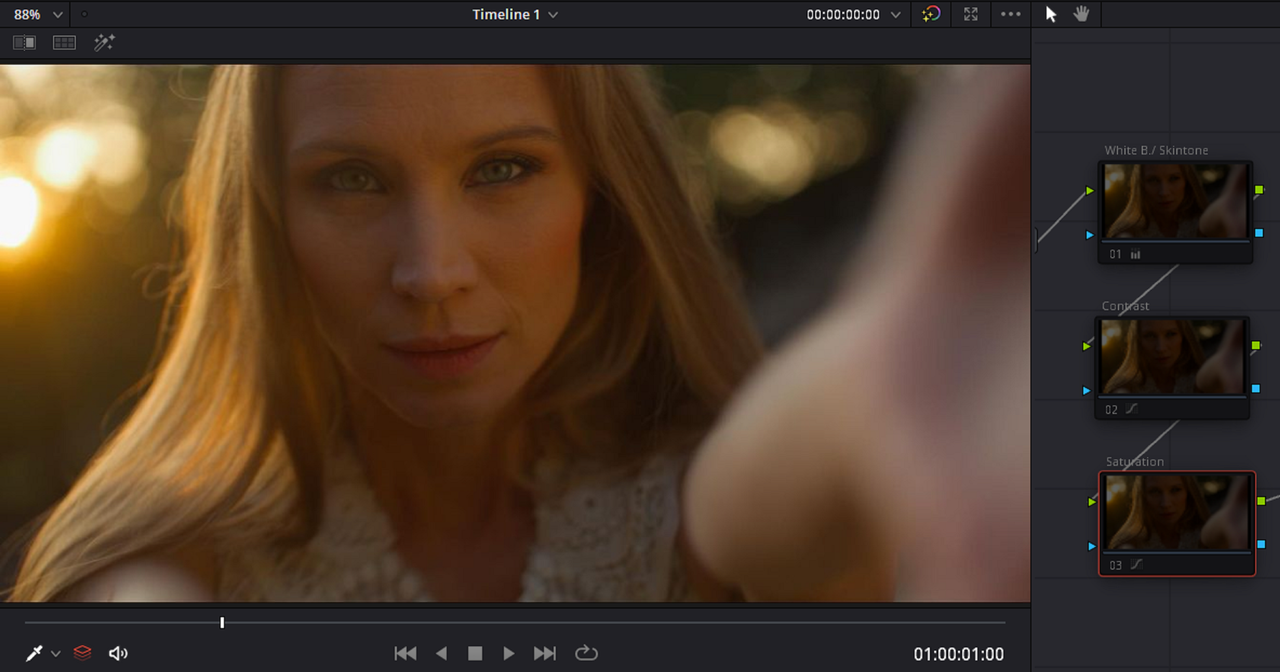This screenshot has height=672, width=1280.
Task: Click the number 01 on first node
Action: (1116, 255)
